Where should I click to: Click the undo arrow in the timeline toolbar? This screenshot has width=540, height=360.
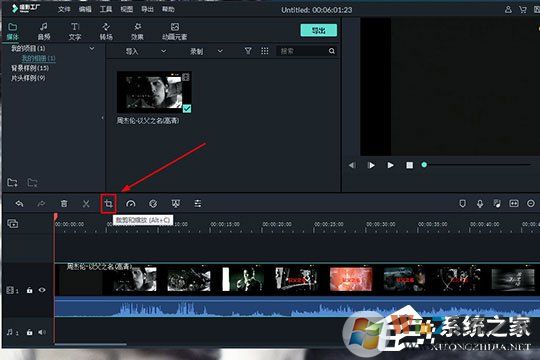(x=19, y=204)
